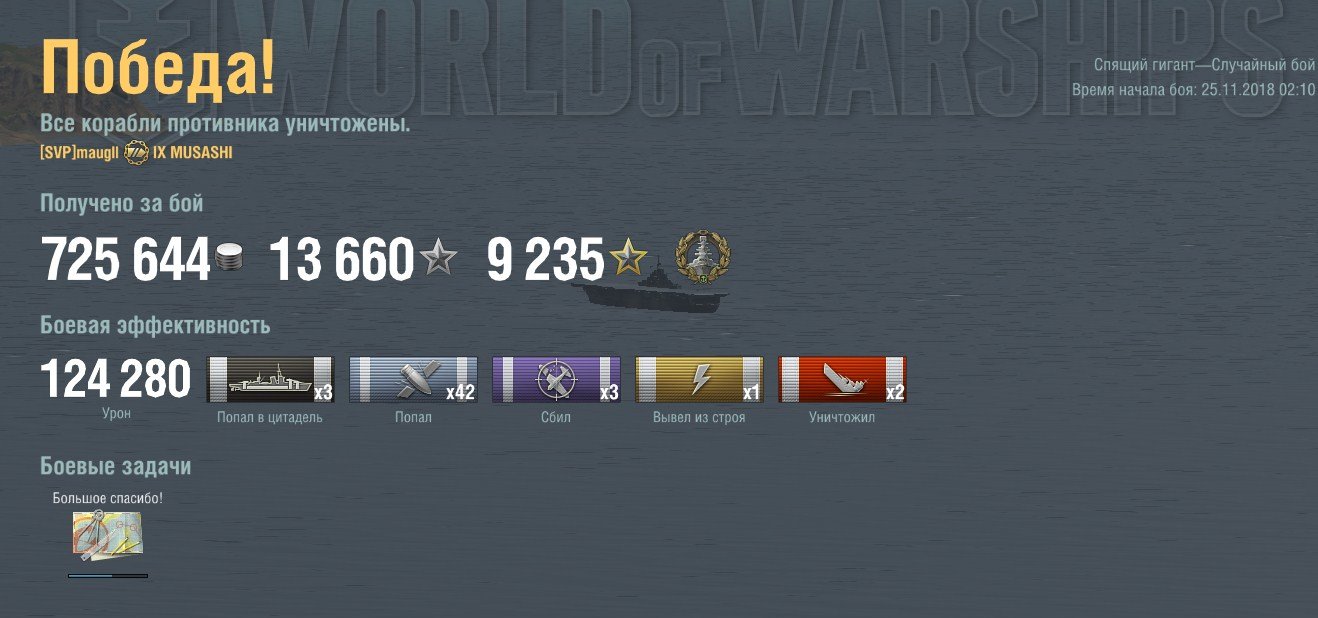Select the red Уничтожил ribbon
The height and width of the screenshot is (618, 1318).
pos(842,380)
